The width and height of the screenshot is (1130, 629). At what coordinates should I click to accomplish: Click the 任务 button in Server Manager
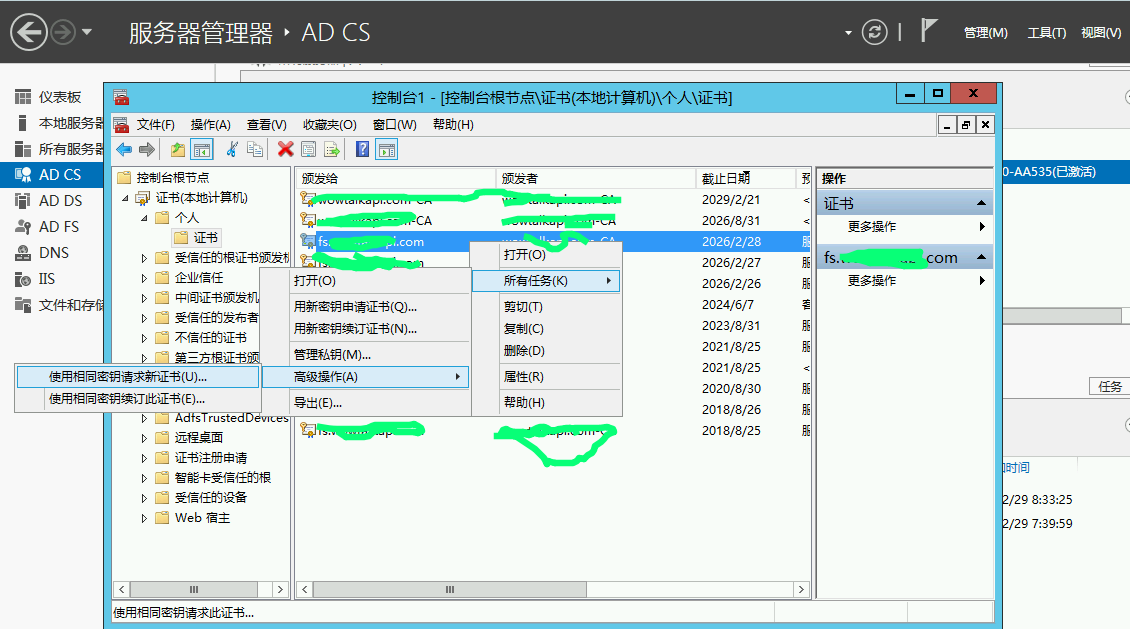[1109, 387]
